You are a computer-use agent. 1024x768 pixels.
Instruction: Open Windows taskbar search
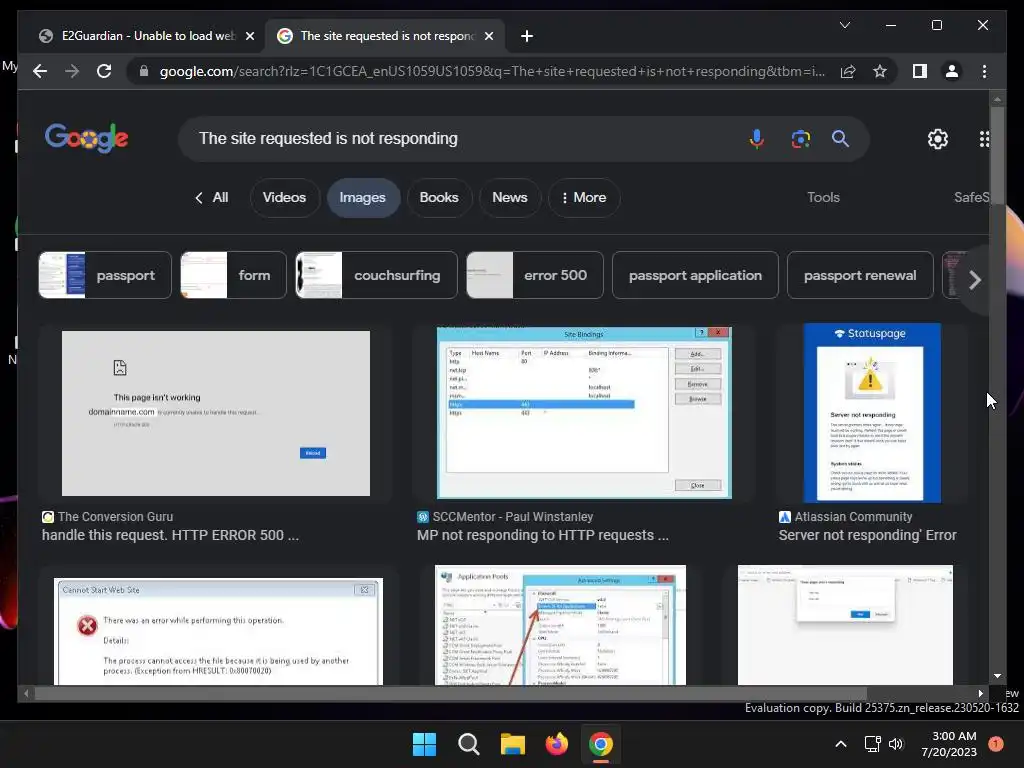(x=468, y=744)
